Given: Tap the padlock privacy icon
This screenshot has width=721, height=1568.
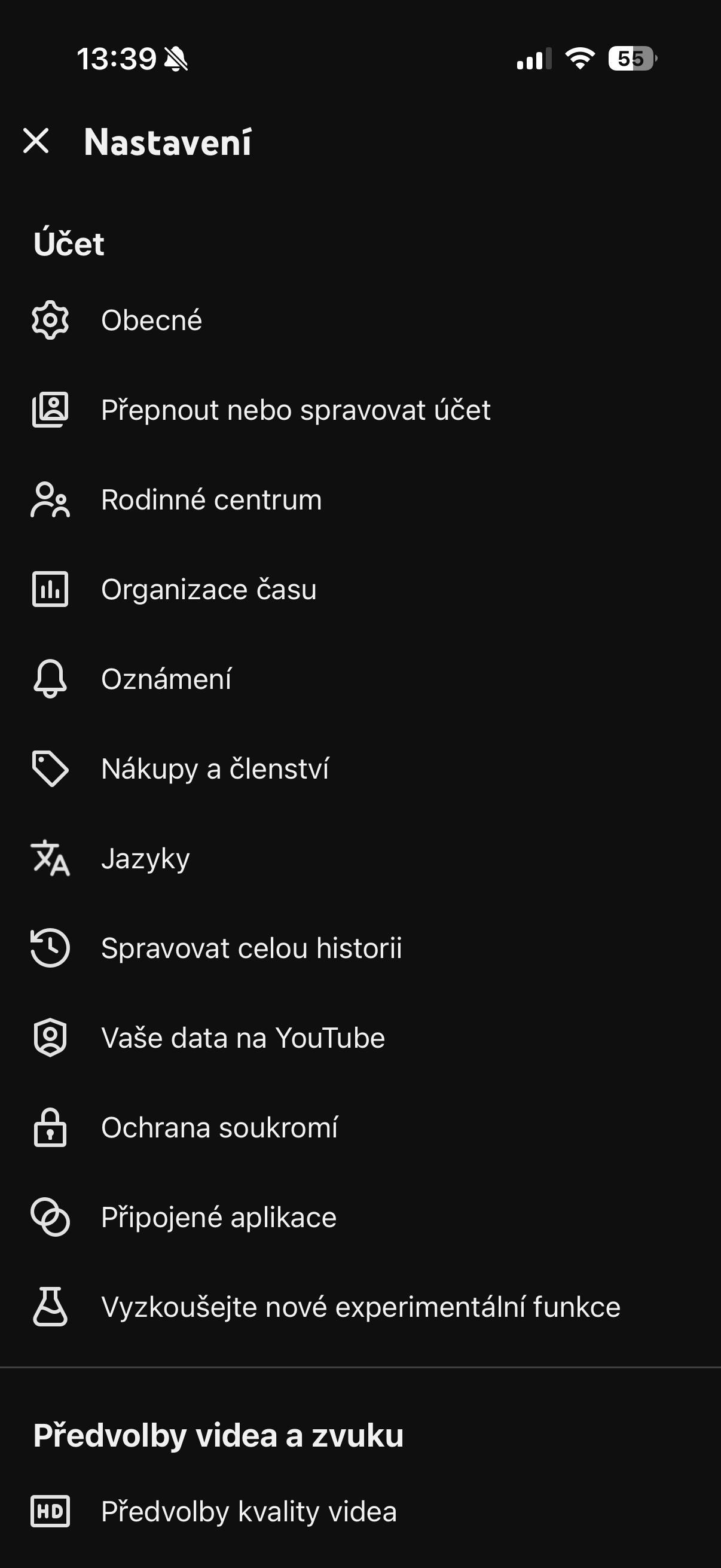Looking at the screenshot, I should pyautogui.click(x=50, y=1127).
